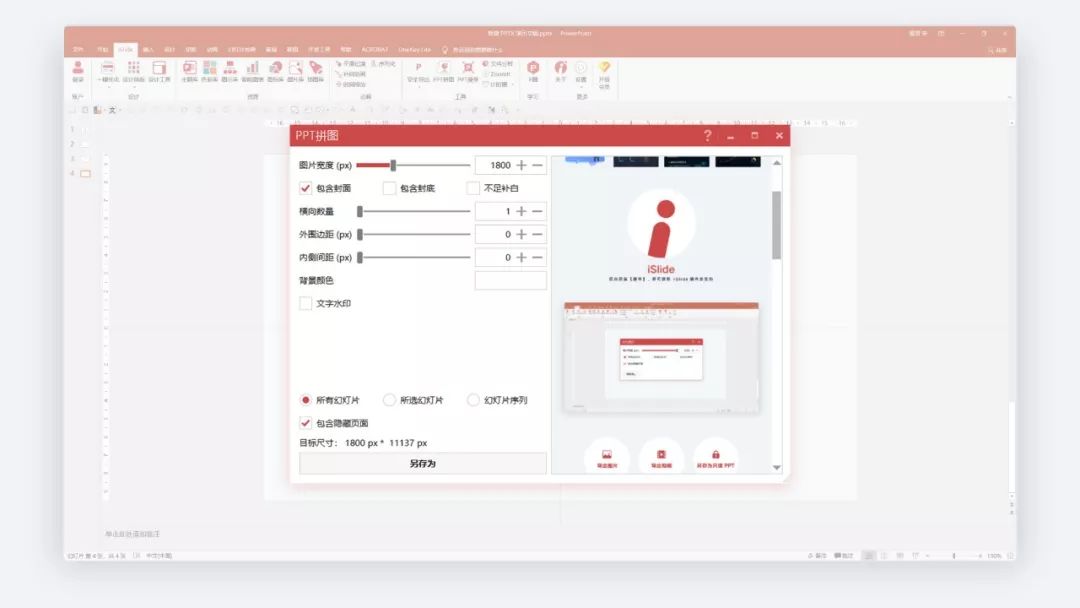
Task: Decrease 外围边距 with the minus button
Action: 537,234
